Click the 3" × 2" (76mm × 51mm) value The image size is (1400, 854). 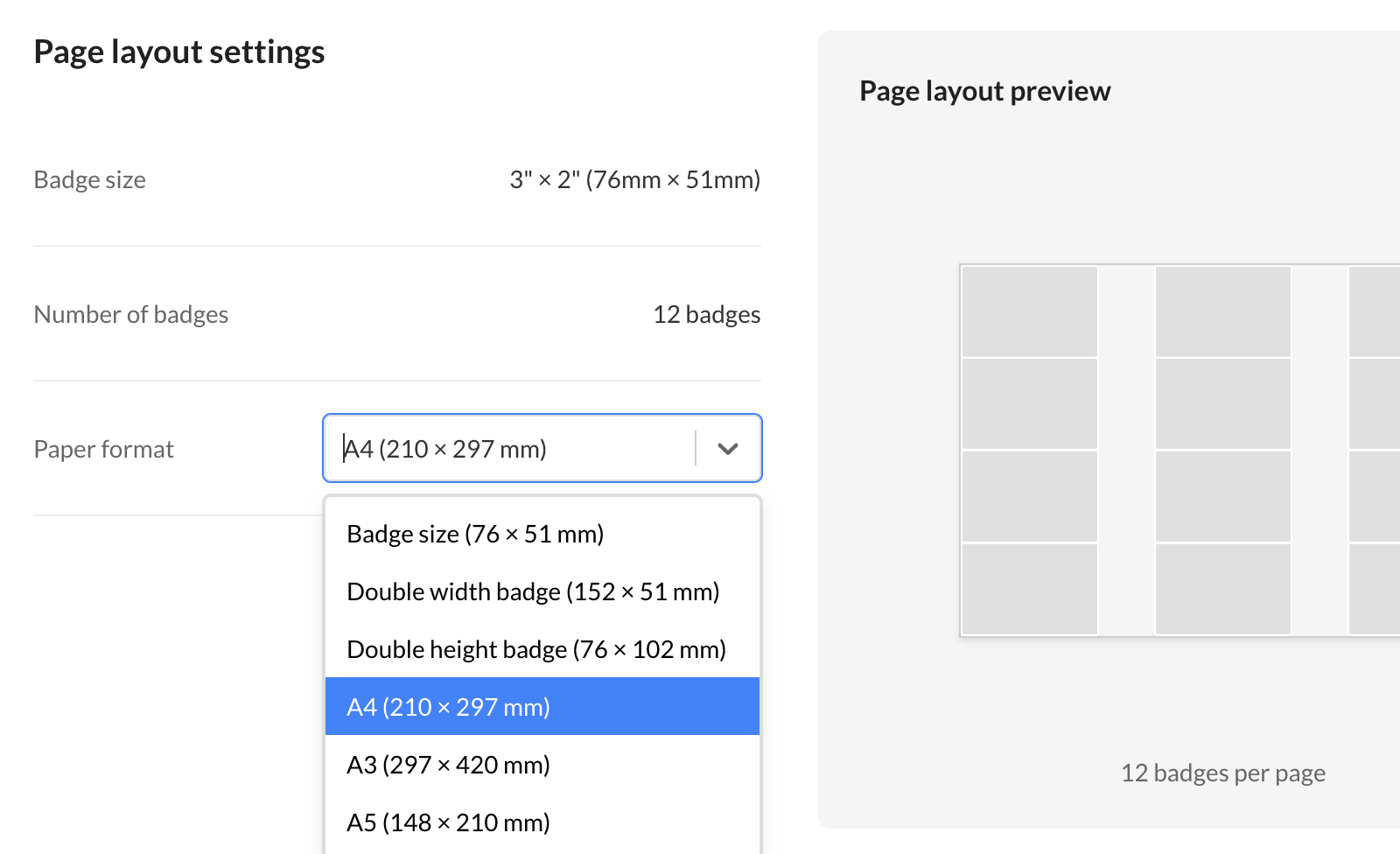coord(634,180)
